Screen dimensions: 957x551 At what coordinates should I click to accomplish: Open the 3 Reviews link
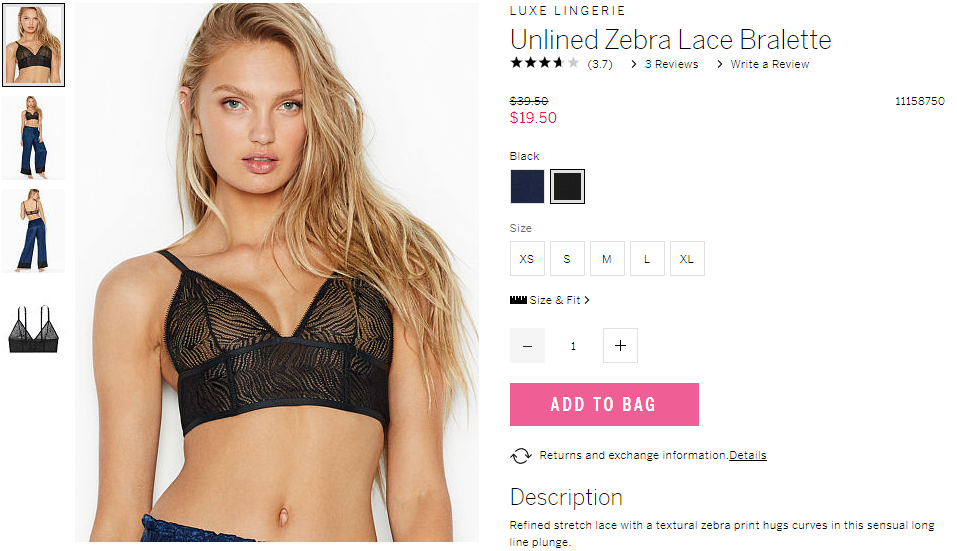click(x=671, y=64)
